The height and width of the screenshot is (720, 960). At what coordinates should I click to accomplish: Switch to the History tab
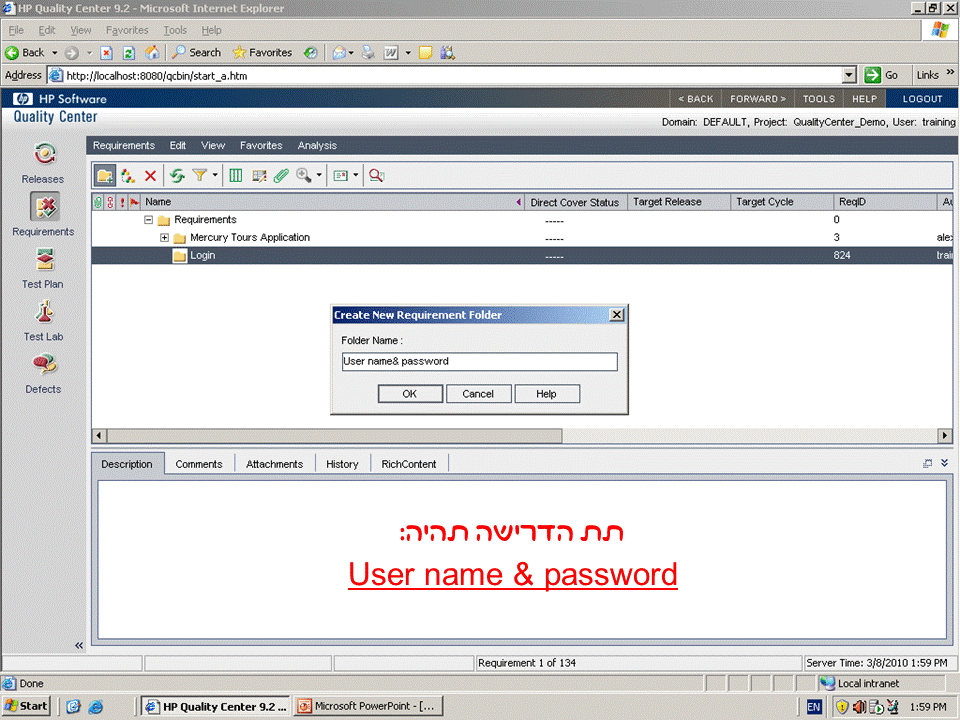(x=342, y=464)
